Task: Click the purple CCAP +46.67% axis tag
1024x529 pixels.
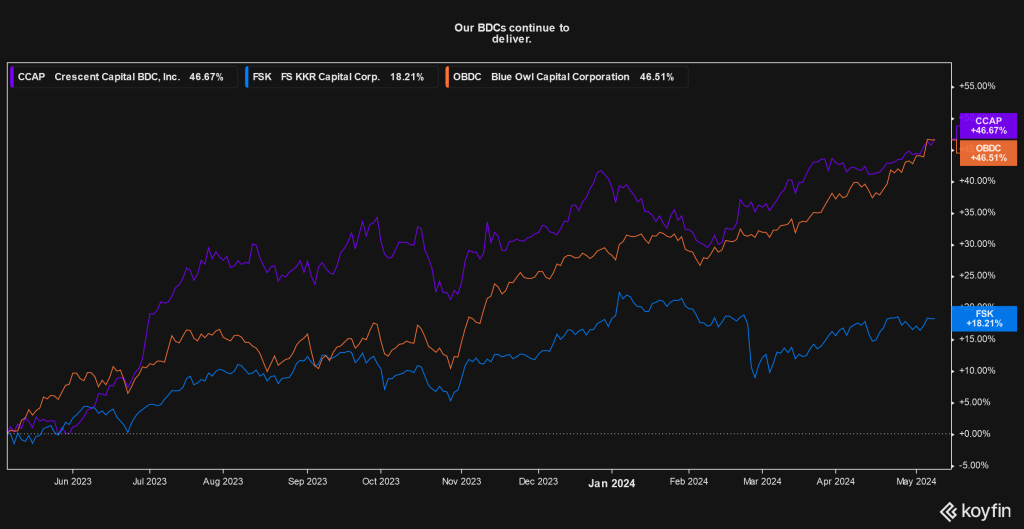Action: [988, 125]
